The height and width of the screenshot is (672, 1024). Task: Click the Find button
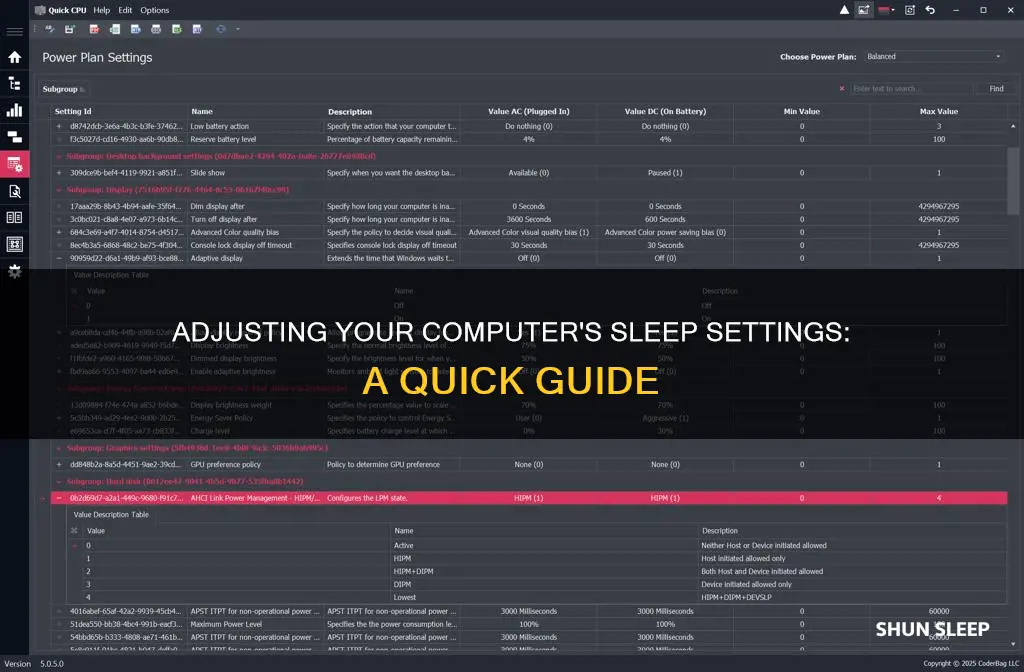996,88
